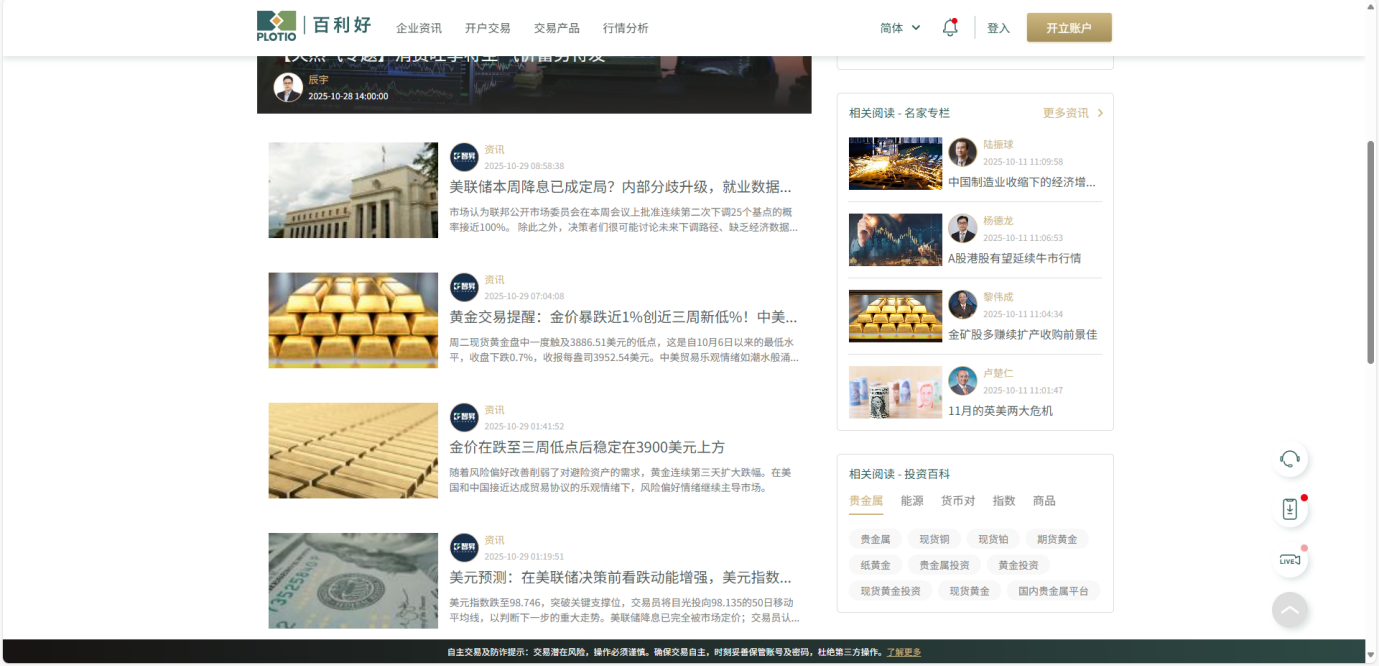This screenshot has width=1379, height=666.
Task: Open the gold bars article thumbnail
Action: (352, 320)
